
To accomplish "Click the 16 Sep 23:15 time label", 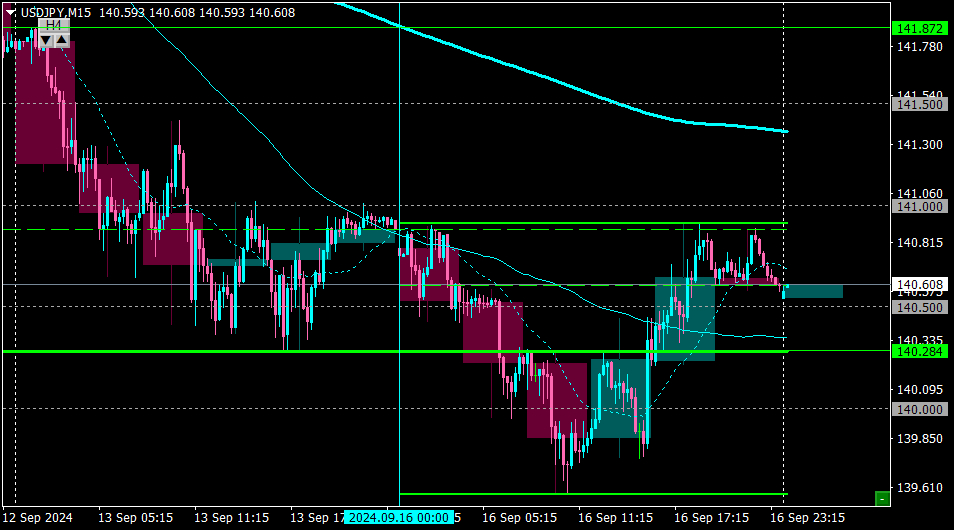I will click(807, 518).
